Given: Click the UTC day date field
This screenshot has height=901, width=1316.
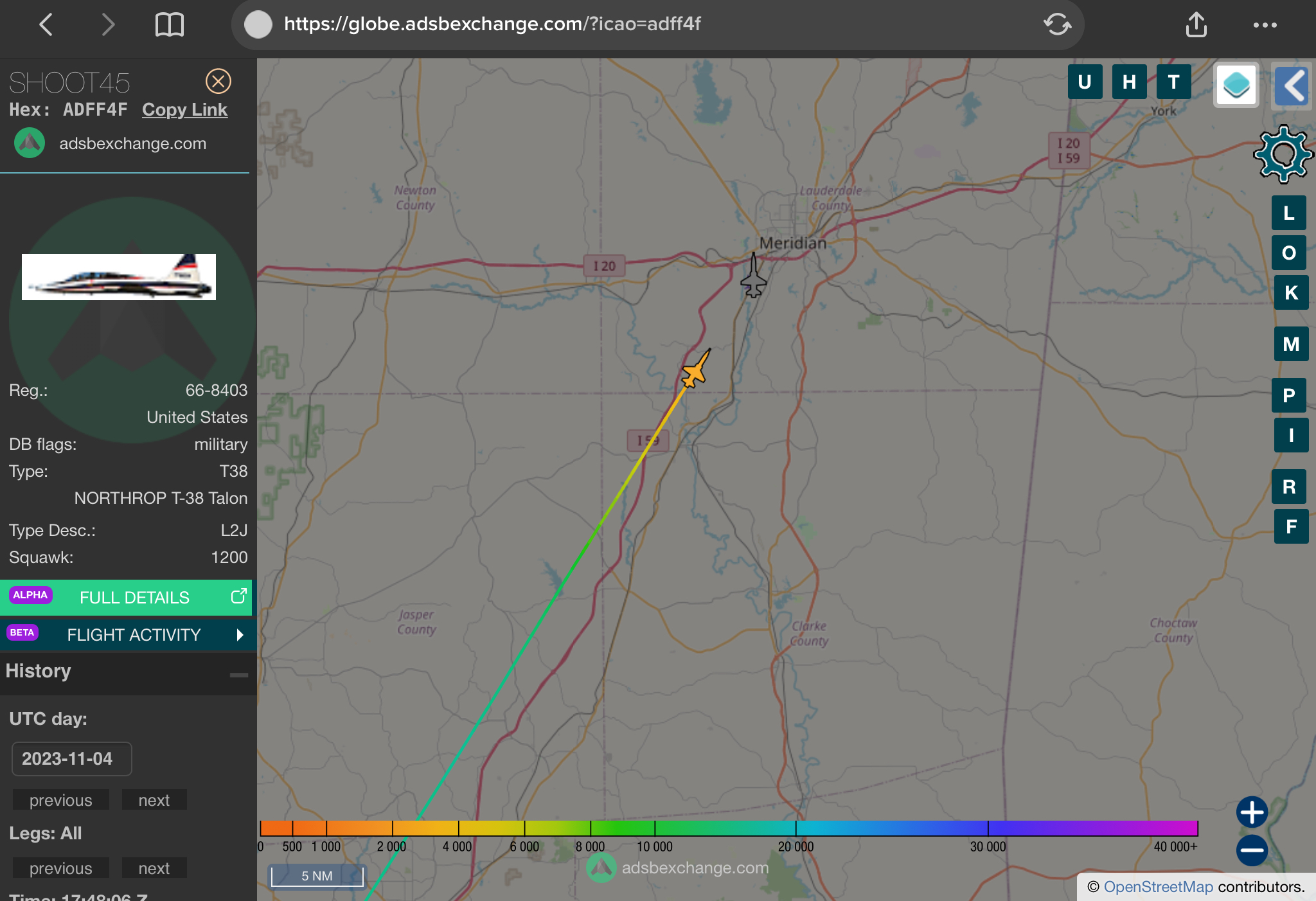Looking at the screenshot, I should 71,759.
